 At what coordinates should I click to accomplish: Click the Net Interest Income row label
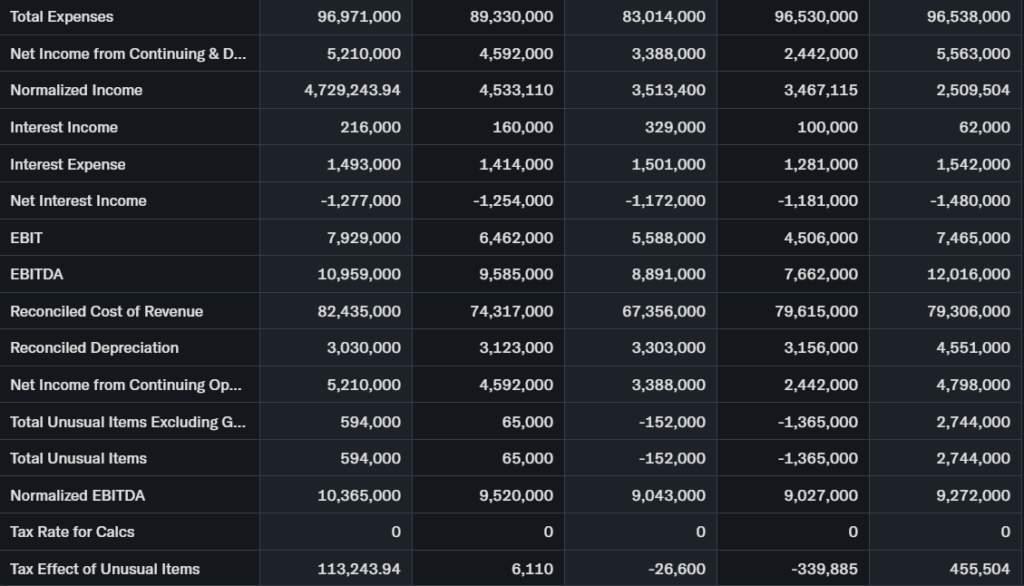(78, 201)
